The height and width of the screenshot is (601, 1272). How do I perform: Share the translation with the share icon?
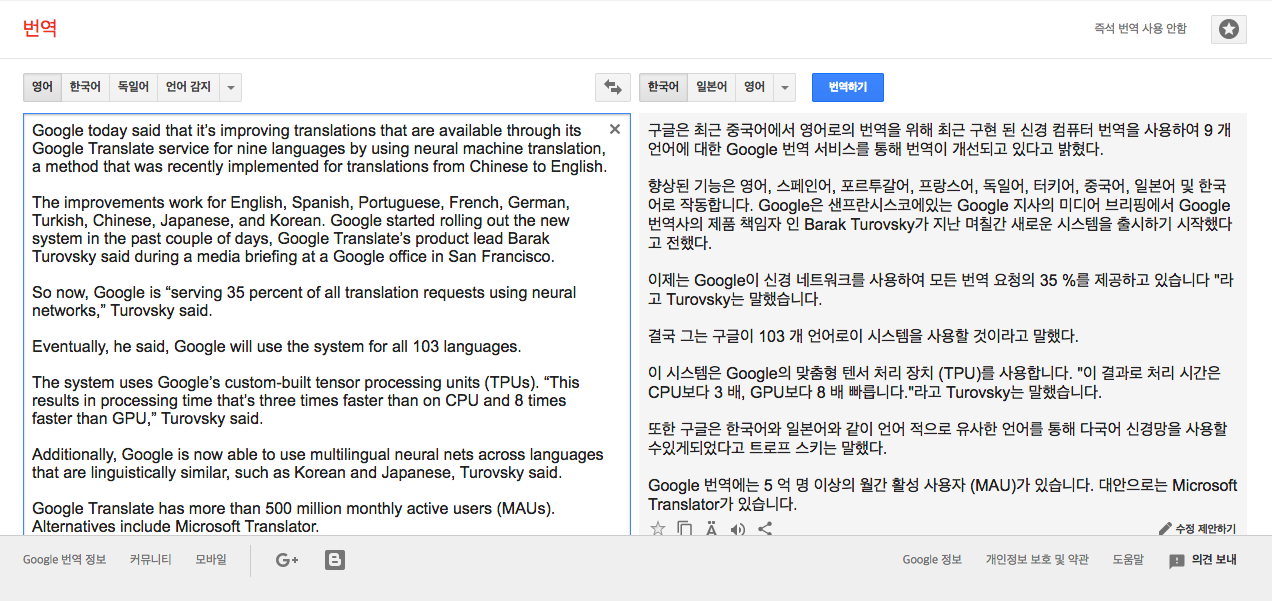[765, 529]
